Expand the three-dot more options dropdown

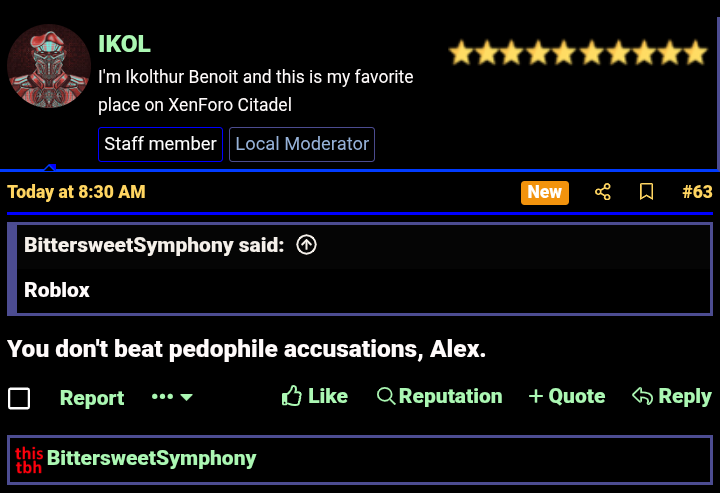coord(172,397)
